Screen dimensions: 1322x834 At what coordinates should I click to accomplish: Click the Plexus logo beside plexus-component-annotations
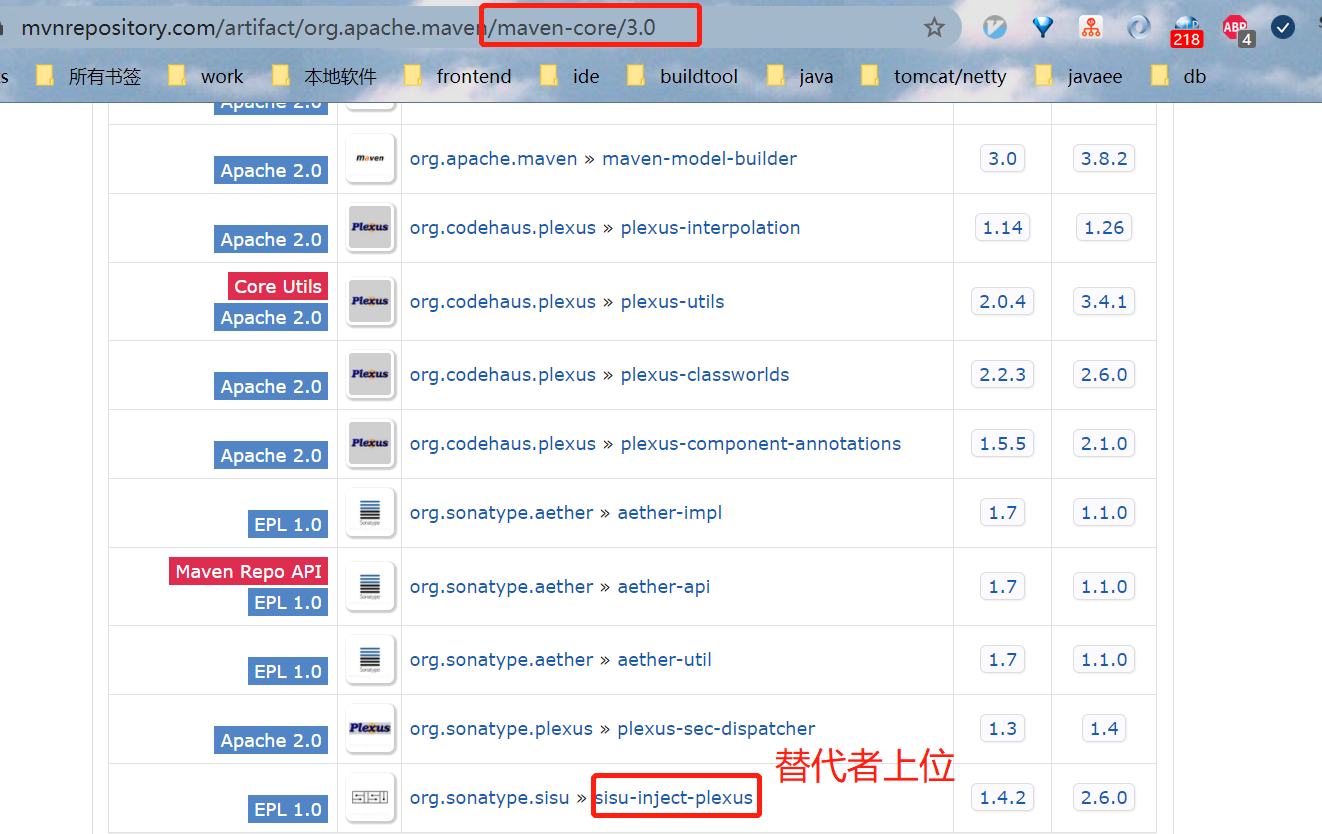370,443
